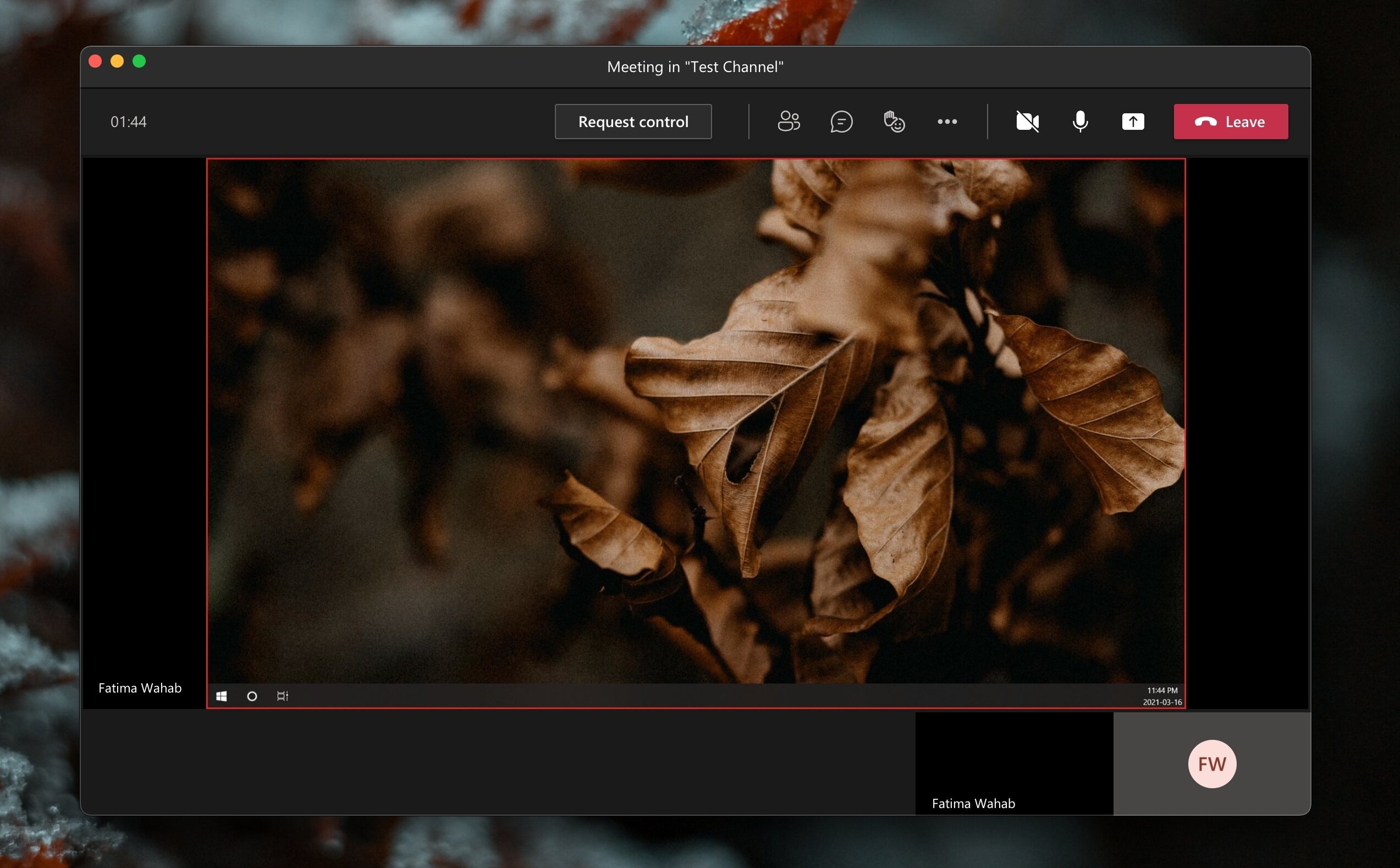Click the Request control button
Screen dimensions: 1400x868
tap(633, 121)
